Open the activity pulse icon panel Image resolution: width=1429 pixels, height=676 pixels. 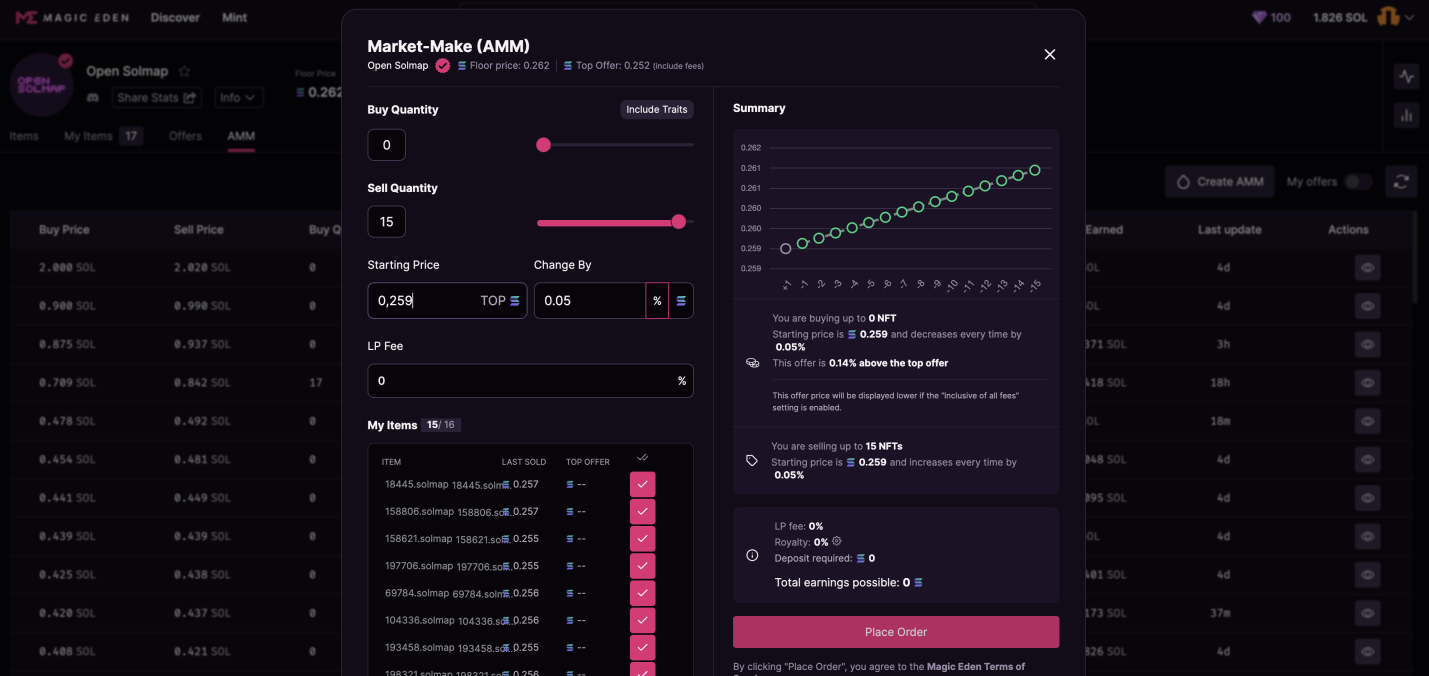click(1406, 76)
